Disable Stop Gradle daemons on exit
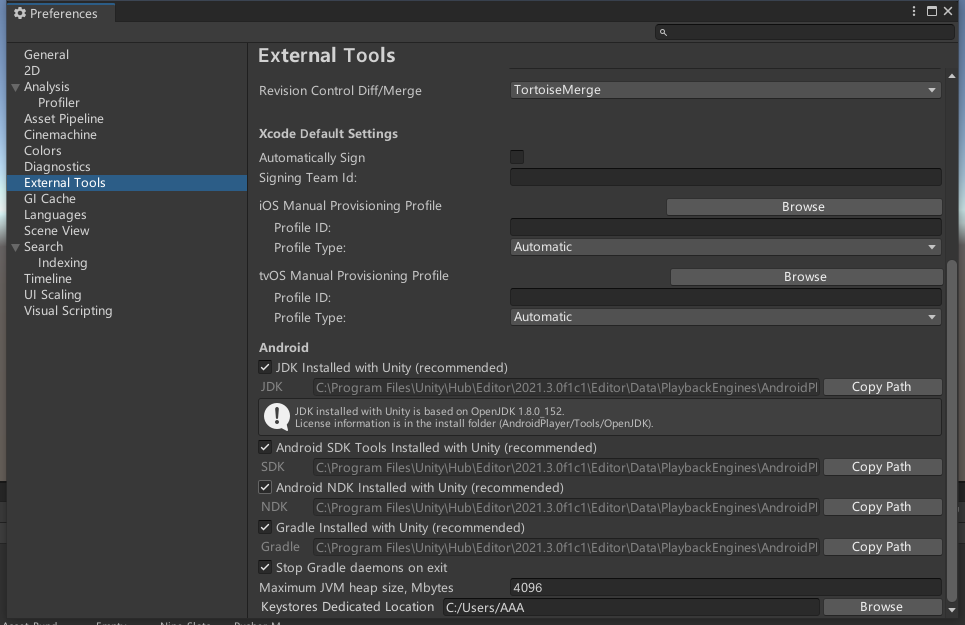Image resolution: width=965 pixels, height=625 pixels. (264, 567)
